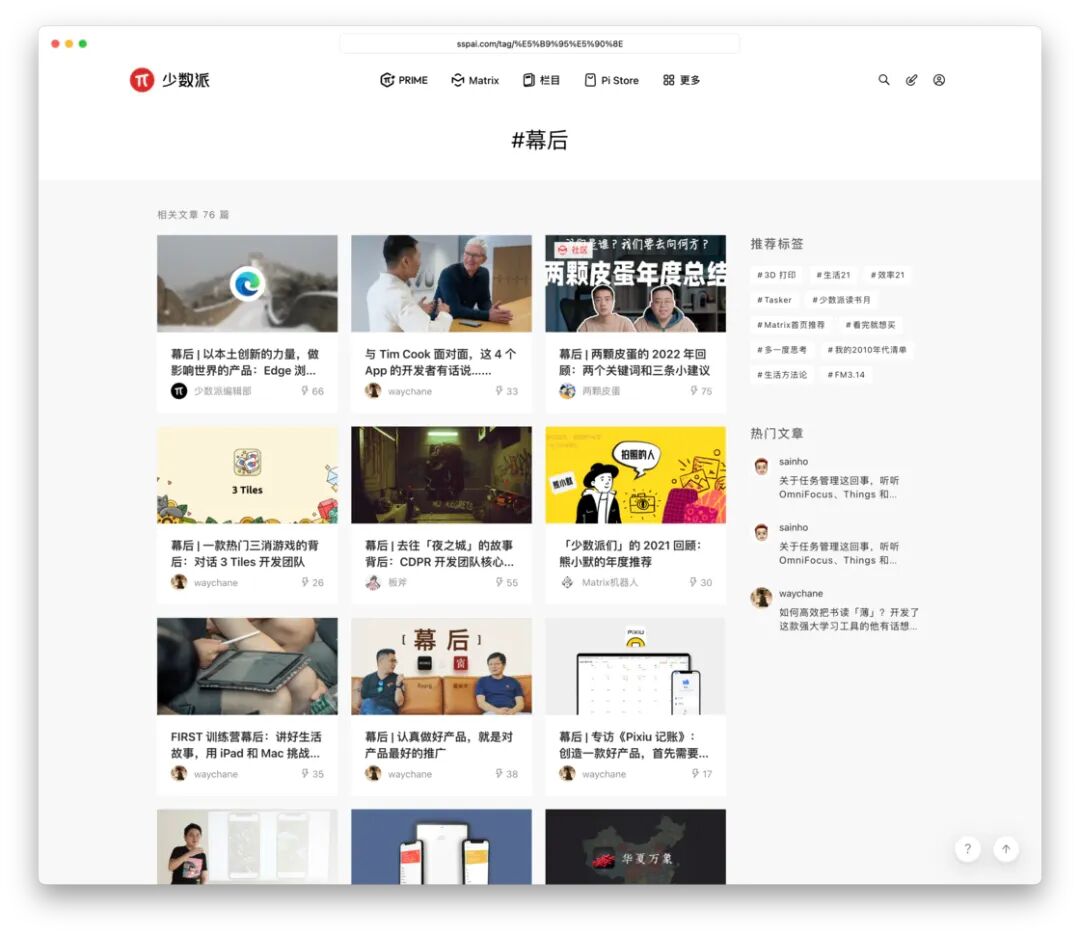
Task: Open the Edge browser article title
Action: [245, 362]
